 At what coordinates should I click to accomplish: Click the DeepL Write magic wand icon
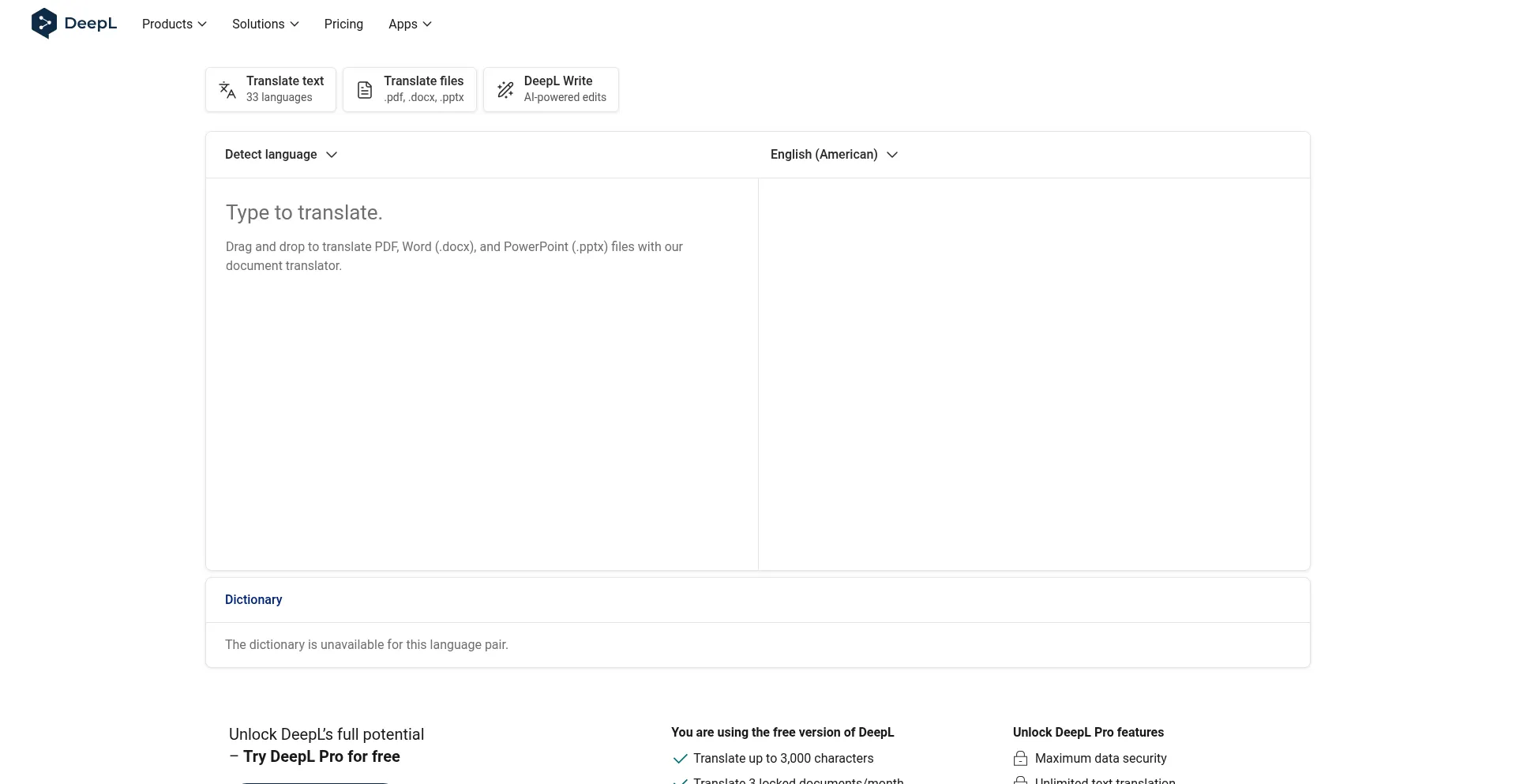505,90
